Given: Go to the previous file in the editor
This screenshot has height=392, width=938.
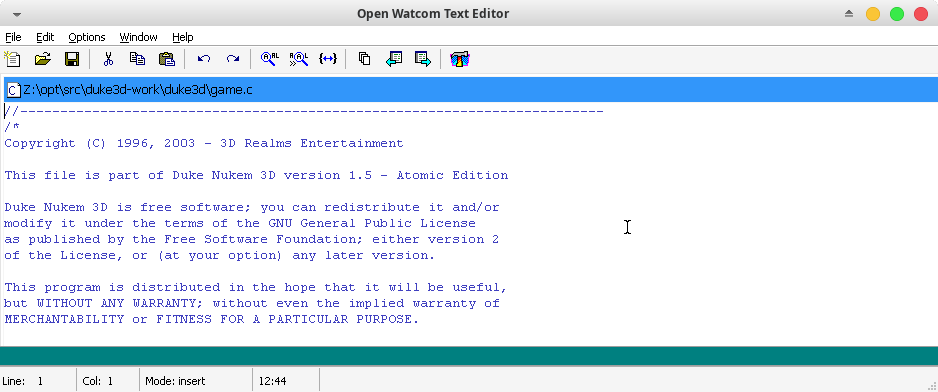Looking at the screenshot, I should (x=394, y=59).
